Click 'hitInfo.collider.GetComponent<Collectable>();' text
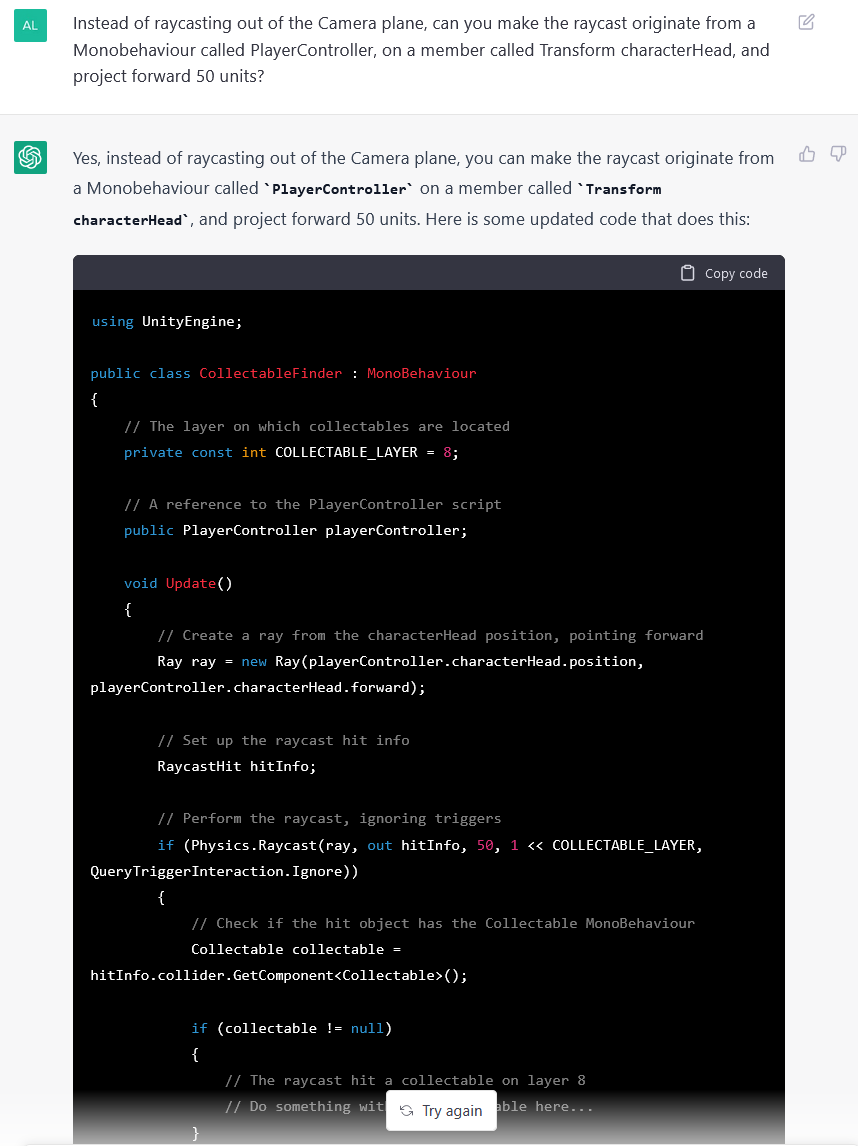 click(278, 976)
